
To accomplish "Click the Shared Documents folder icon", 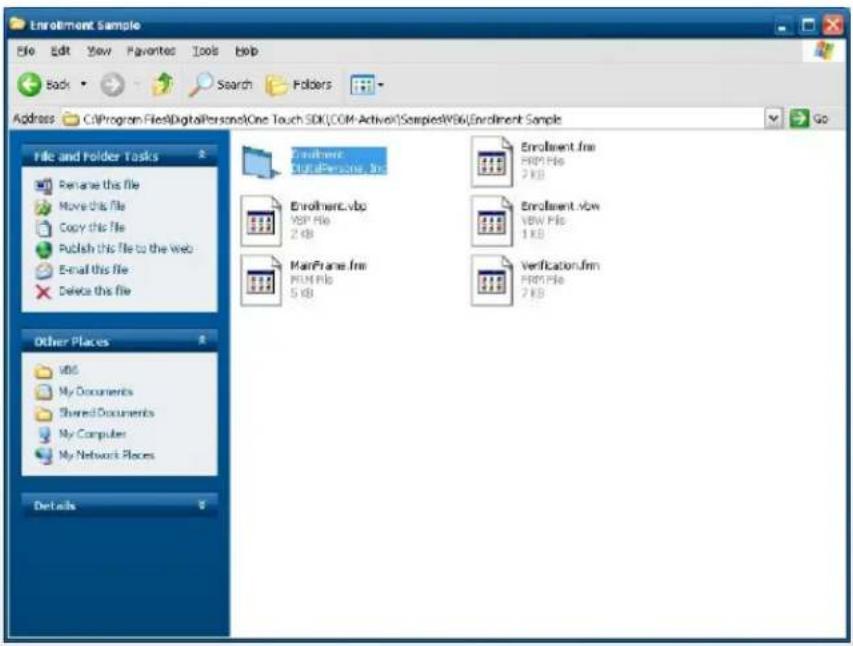I will tap(44, 414).
